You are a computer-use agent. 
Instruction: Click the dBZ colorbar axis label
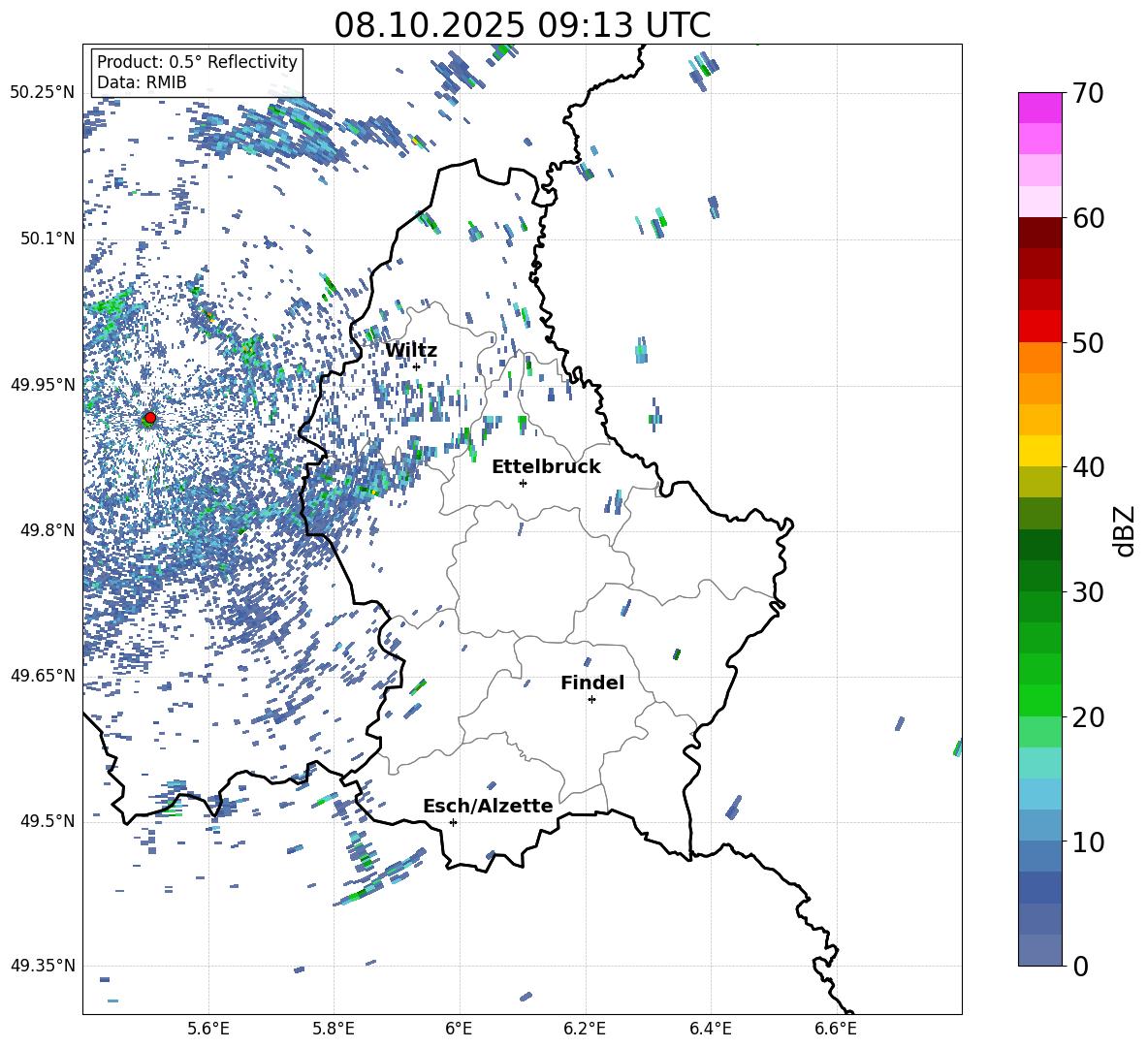[1124, 530]
